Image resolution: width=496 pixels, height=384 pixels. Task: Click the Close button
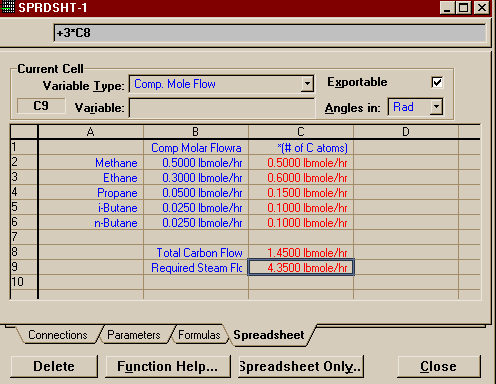point(439,366)
